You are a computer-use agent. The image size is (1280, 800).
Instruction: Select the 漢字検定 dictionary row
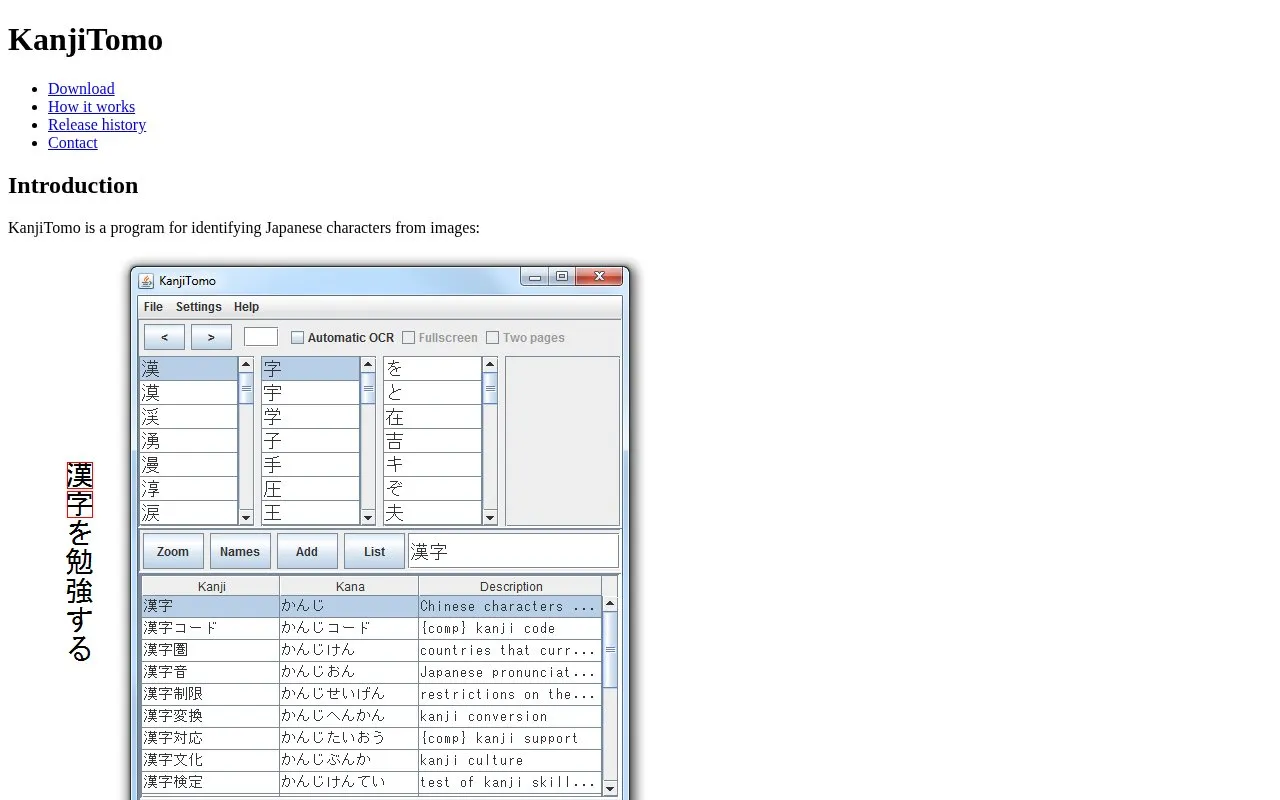(x=371, y=782)
